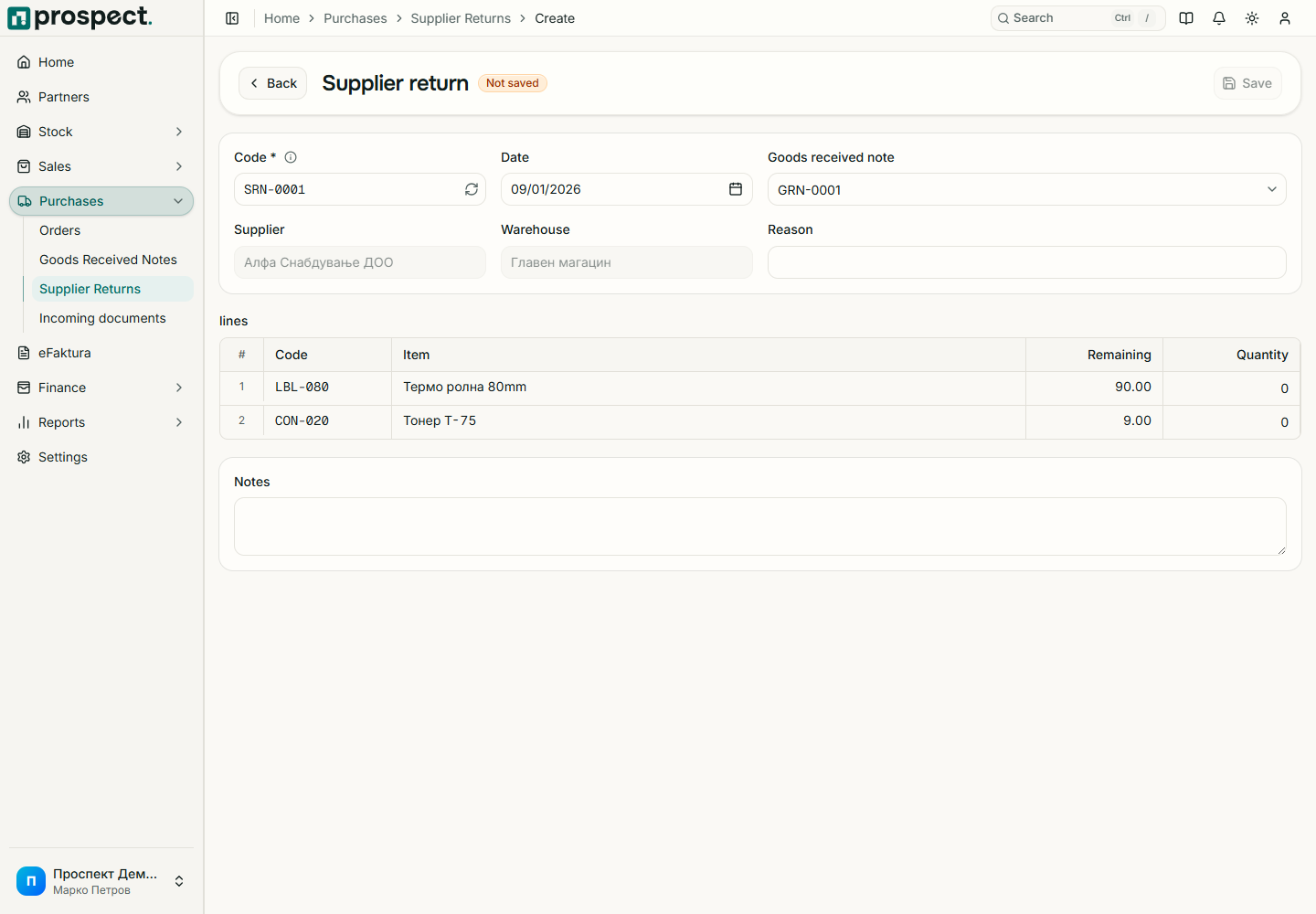This screenshot has width=1316, height=914.
Task: Click the Supplier Returns breadcrumb link
Action: 461,18
